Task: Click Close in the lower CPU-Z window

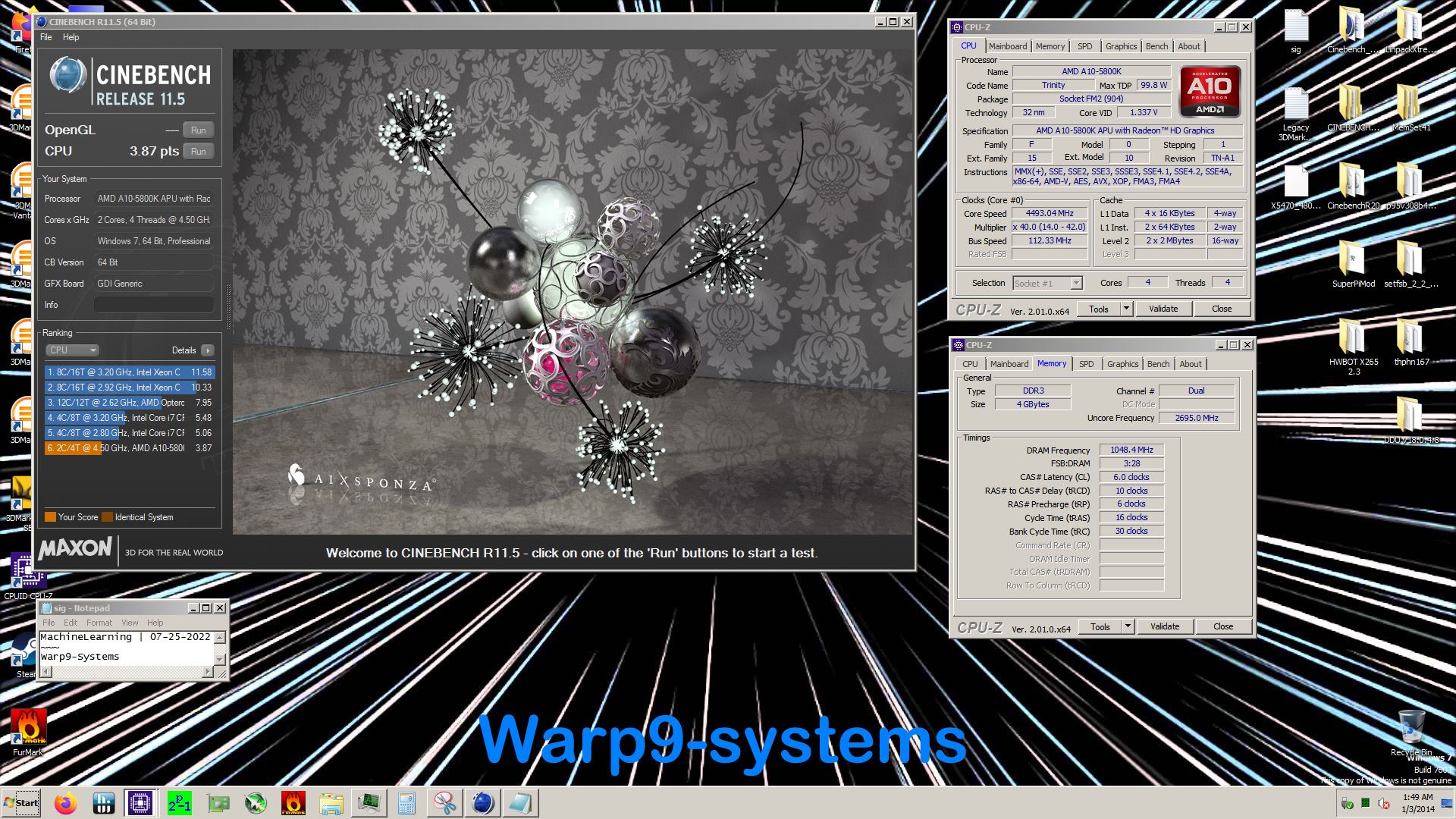Action: [x=1223, y=626]
